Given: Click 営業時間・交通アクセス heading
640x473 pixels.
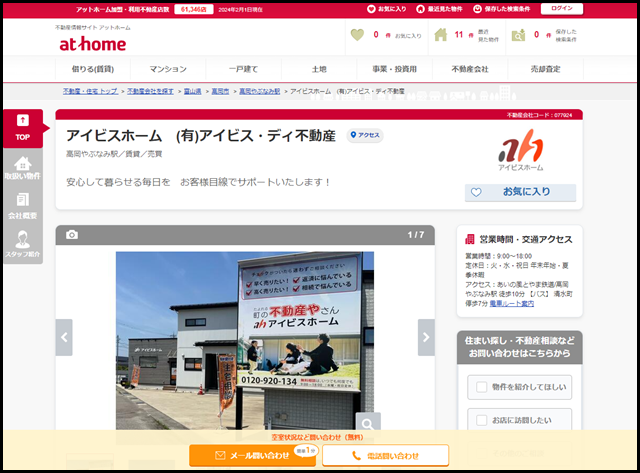Looking at the screenshot, I should point(526,240).
